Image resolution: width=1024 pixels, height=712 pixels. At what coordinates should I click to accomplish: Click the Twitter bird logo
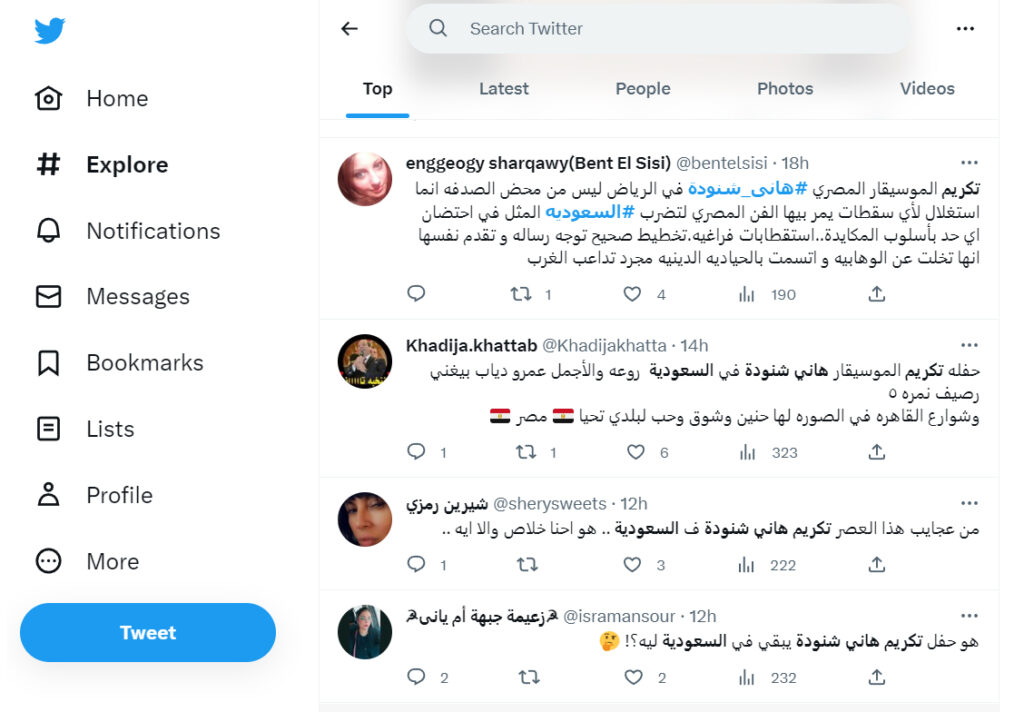(49, 31)
